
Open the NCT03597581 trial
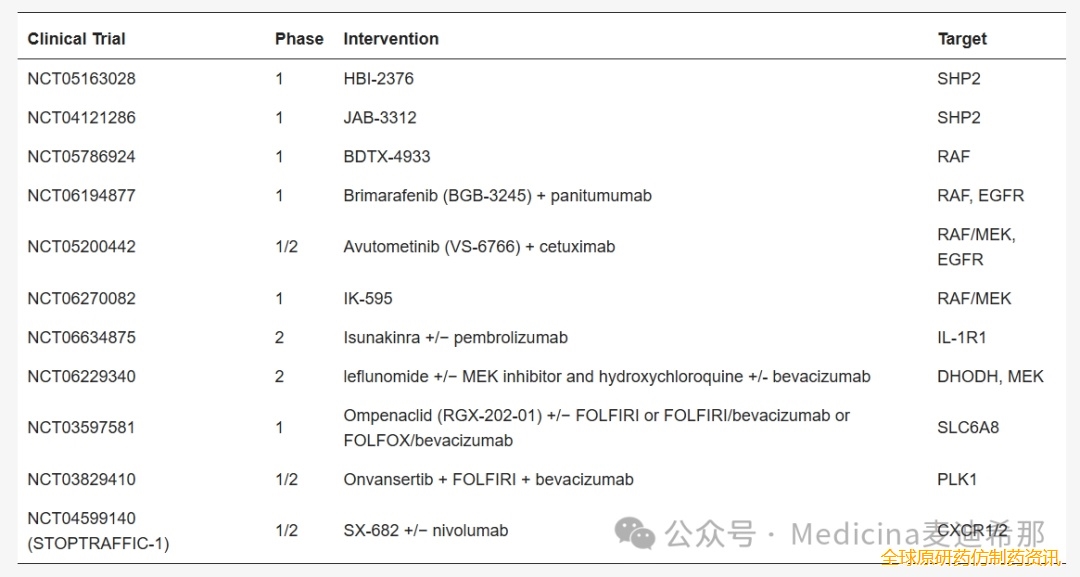[x=81, y=428]
